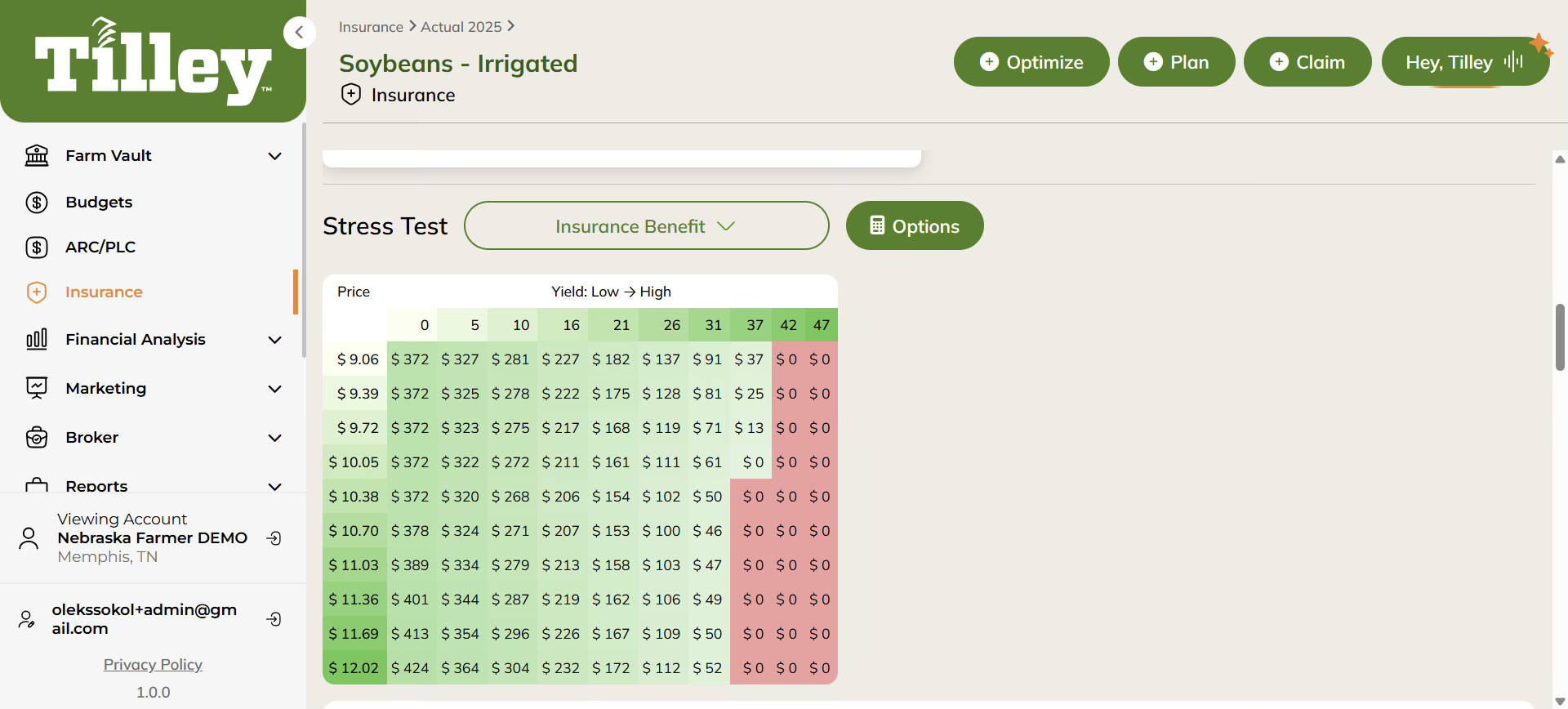The height and width of the screenshot is (709, 1568).
Task: Click the $ 10.38 price row label
Action: 355,496
